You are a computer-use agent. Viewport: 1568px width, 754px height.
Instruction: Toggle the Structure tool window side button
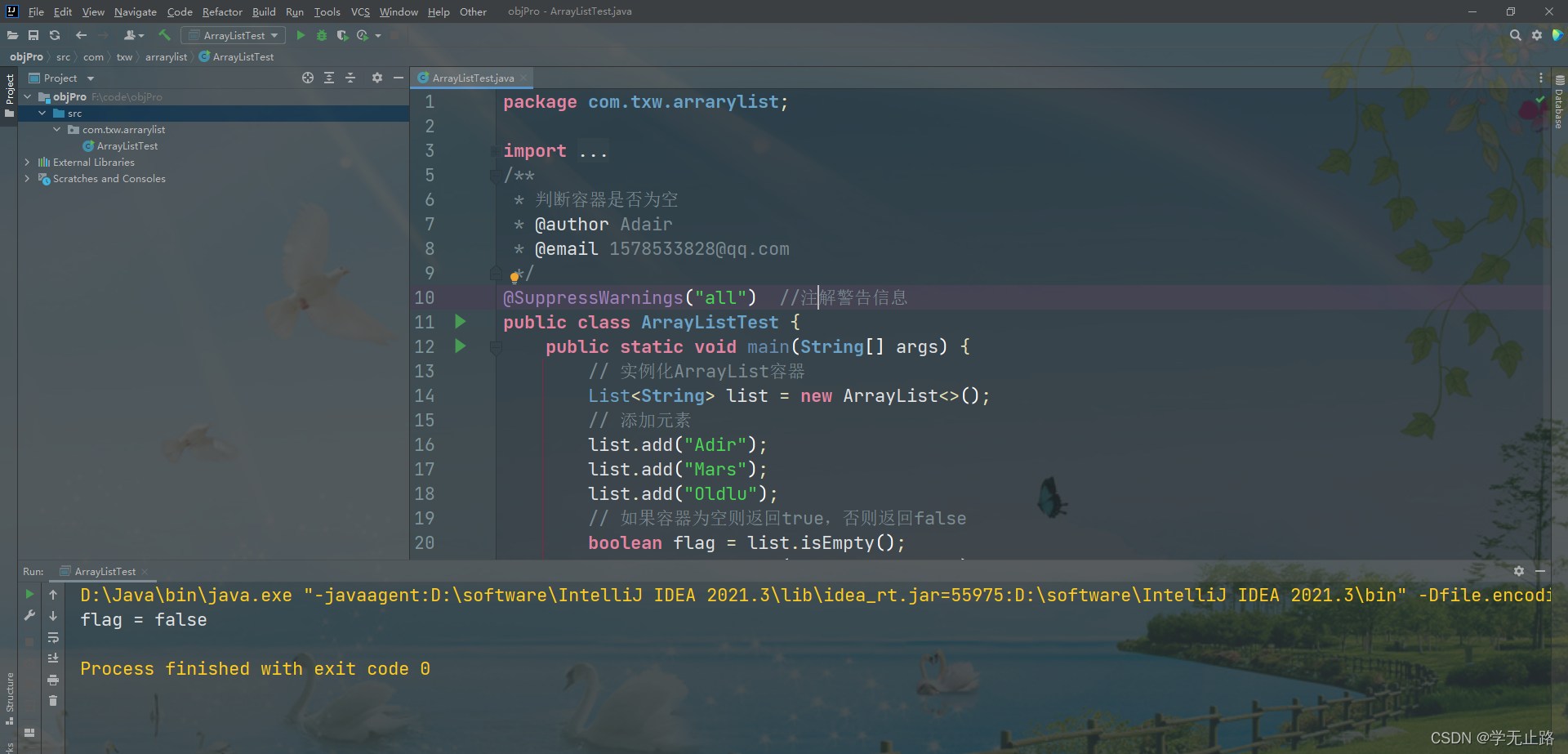click(9, 698)
